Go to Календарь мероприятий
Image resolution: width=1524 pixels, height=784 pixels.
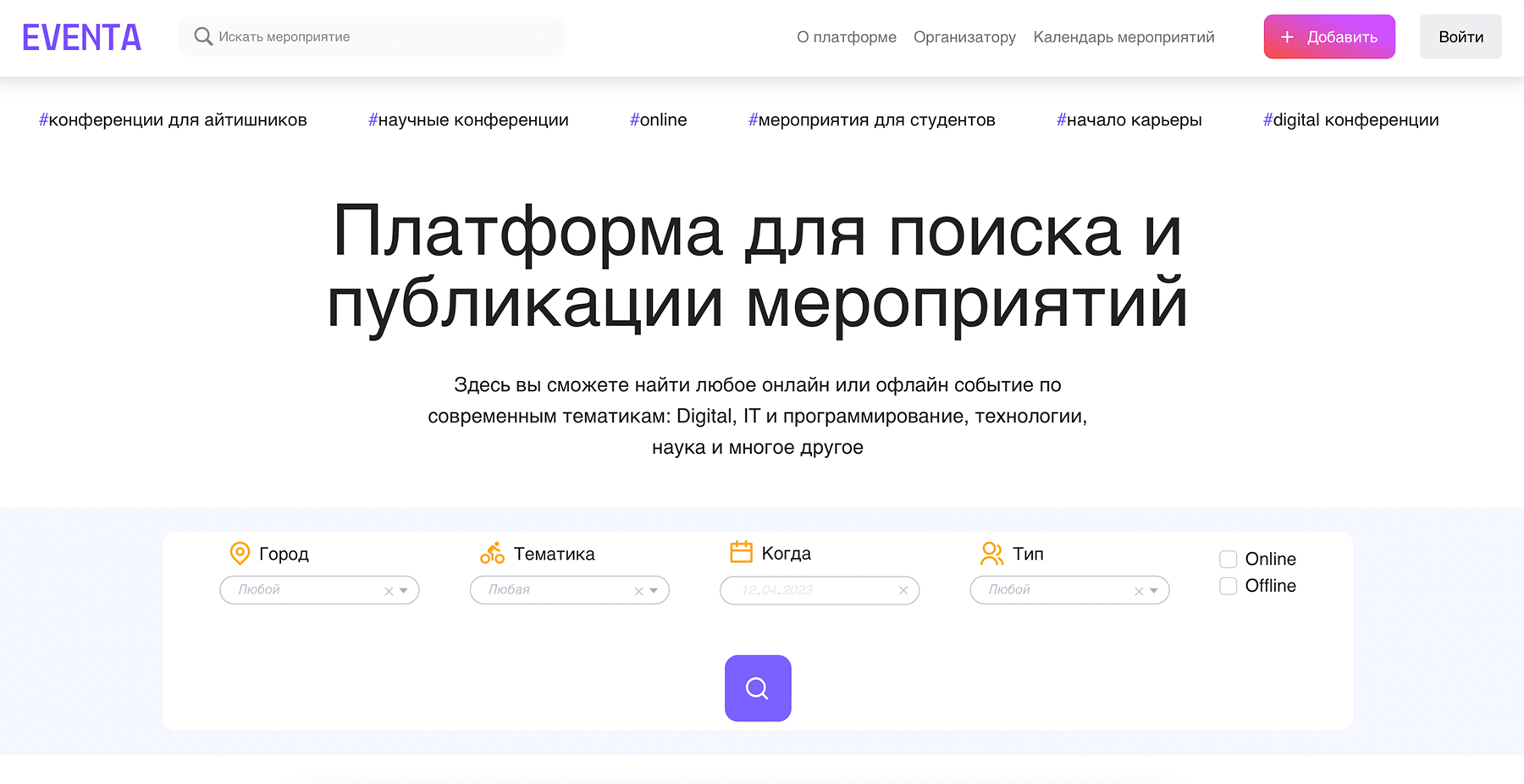tap(1124, 37)
